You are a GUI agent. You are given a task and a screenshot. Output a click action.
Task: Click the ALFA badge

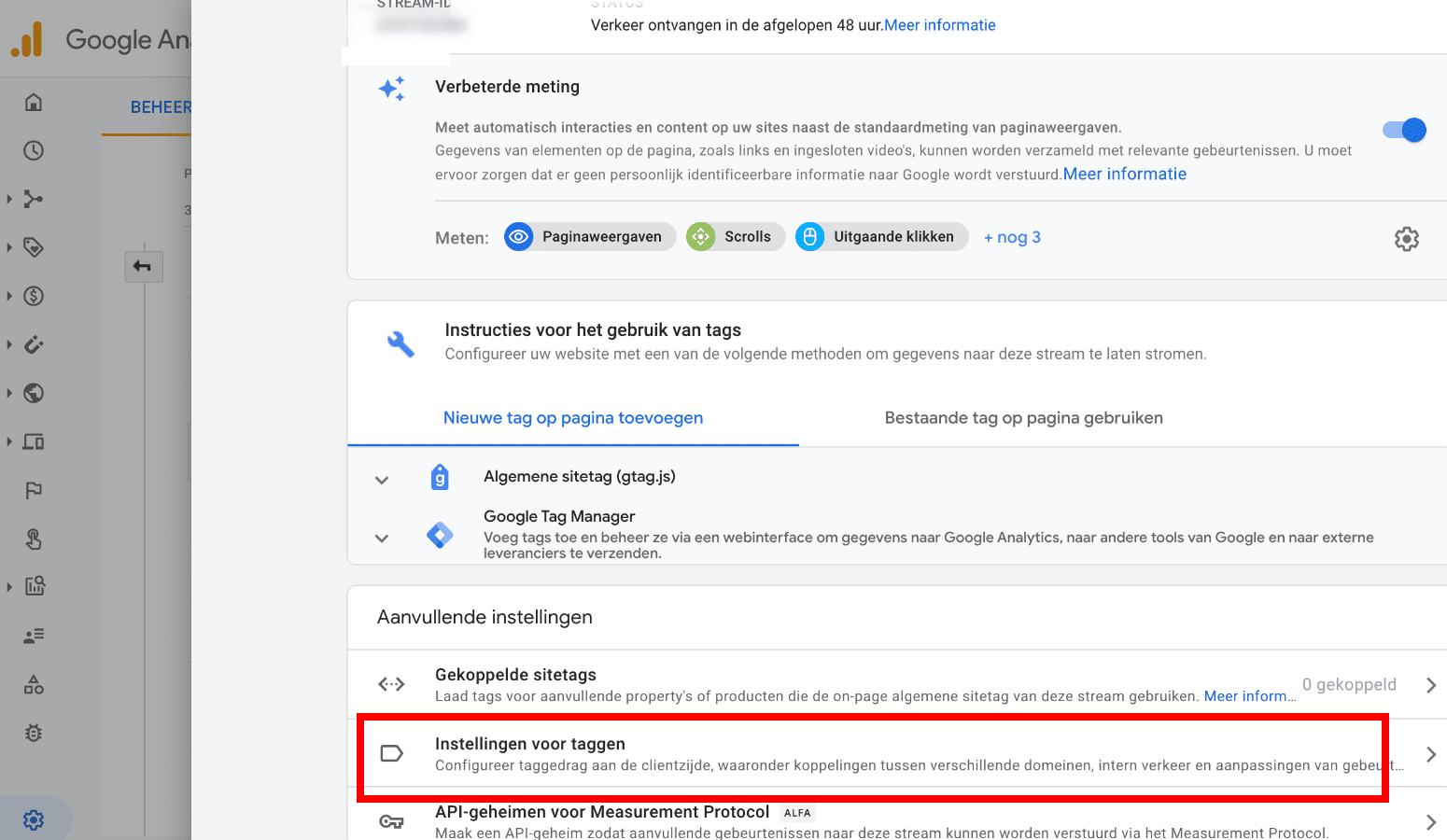click(x=797, y=813)
